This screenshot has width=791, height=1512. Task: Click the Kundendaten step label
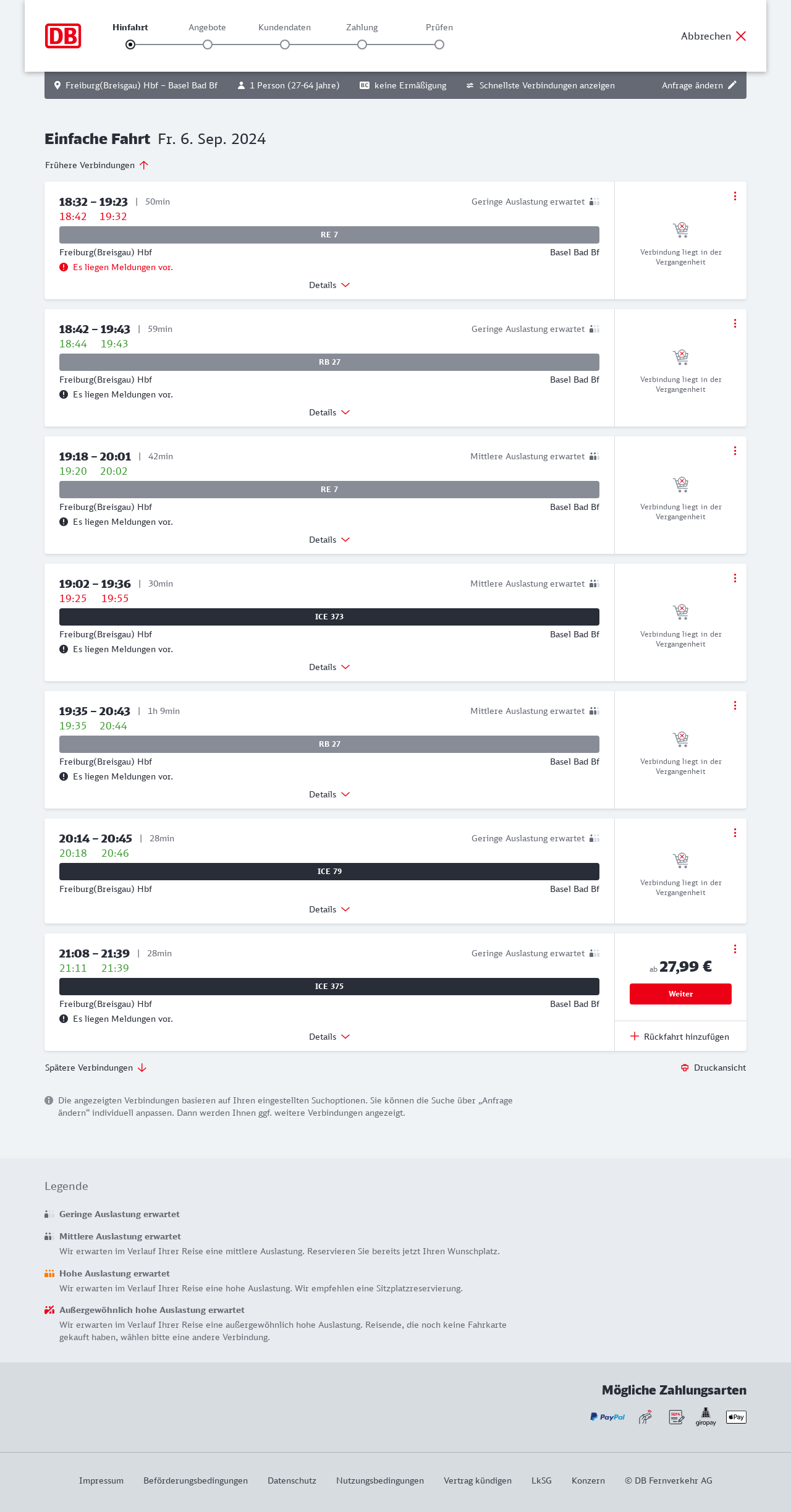point(284,27)
